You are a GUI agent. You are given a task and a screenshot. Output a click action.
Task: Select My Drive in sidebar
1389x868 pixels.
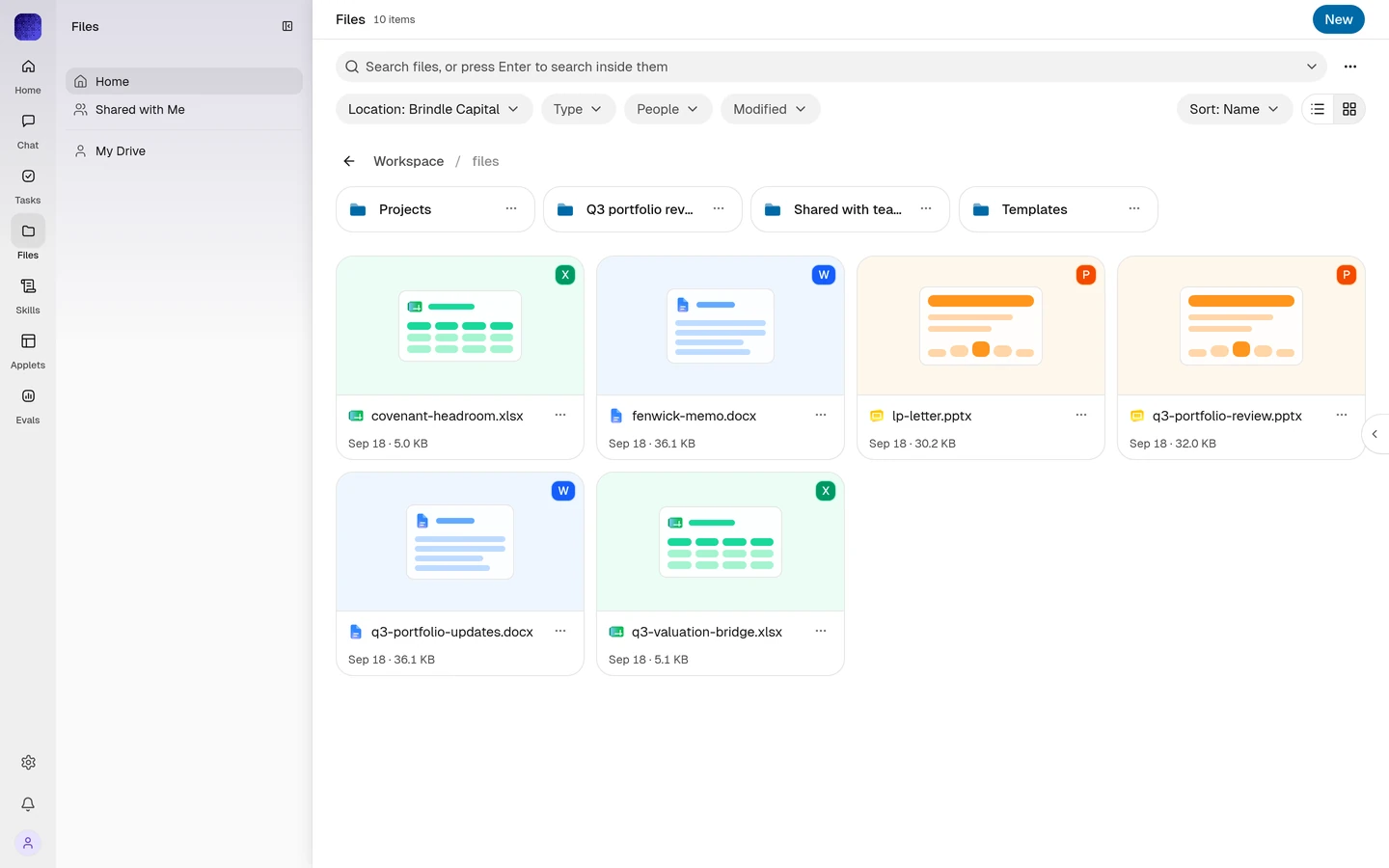183,150
